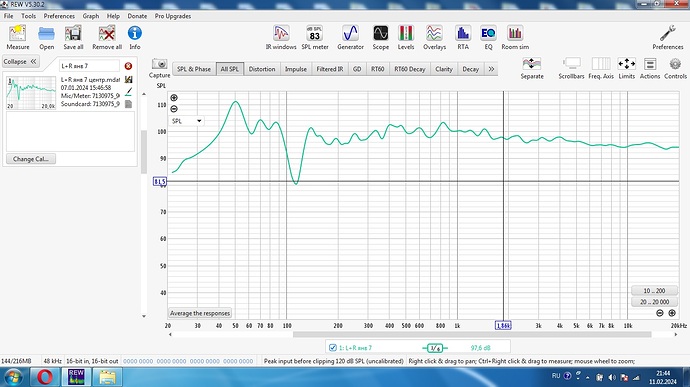Switch to the GD tab
690x387 pixels.
click(x=357, y=69)
